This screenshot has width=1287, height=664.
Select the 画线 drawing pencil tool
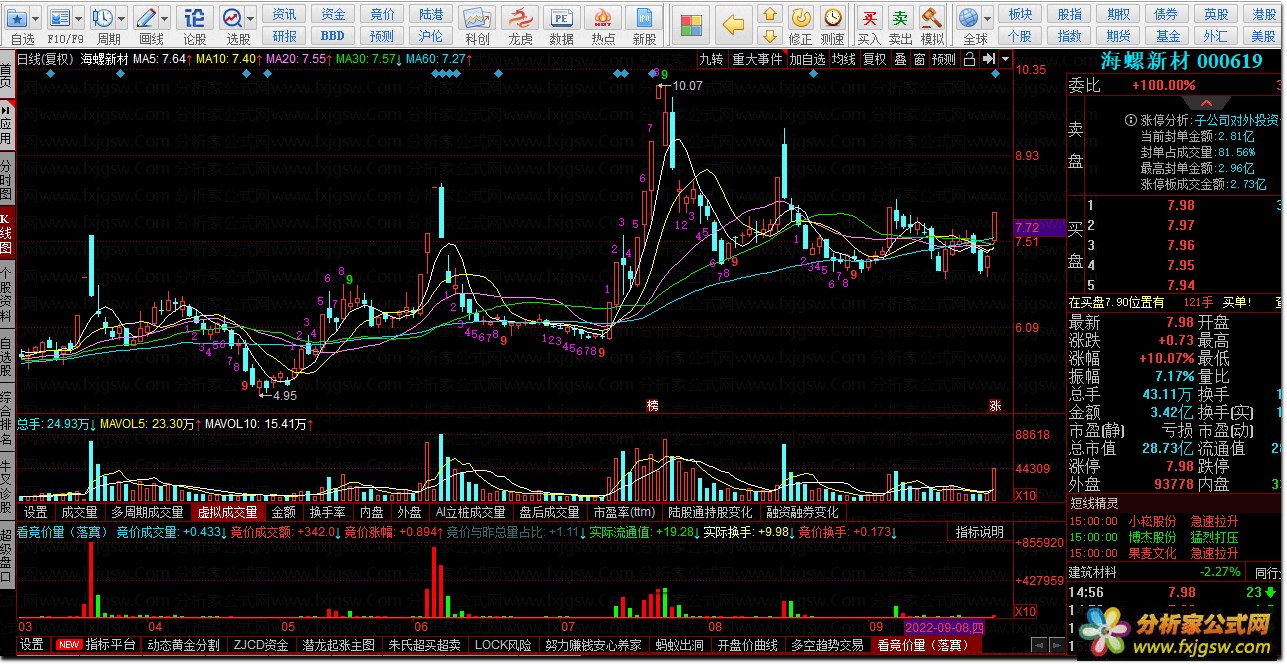tap(147, 18)
